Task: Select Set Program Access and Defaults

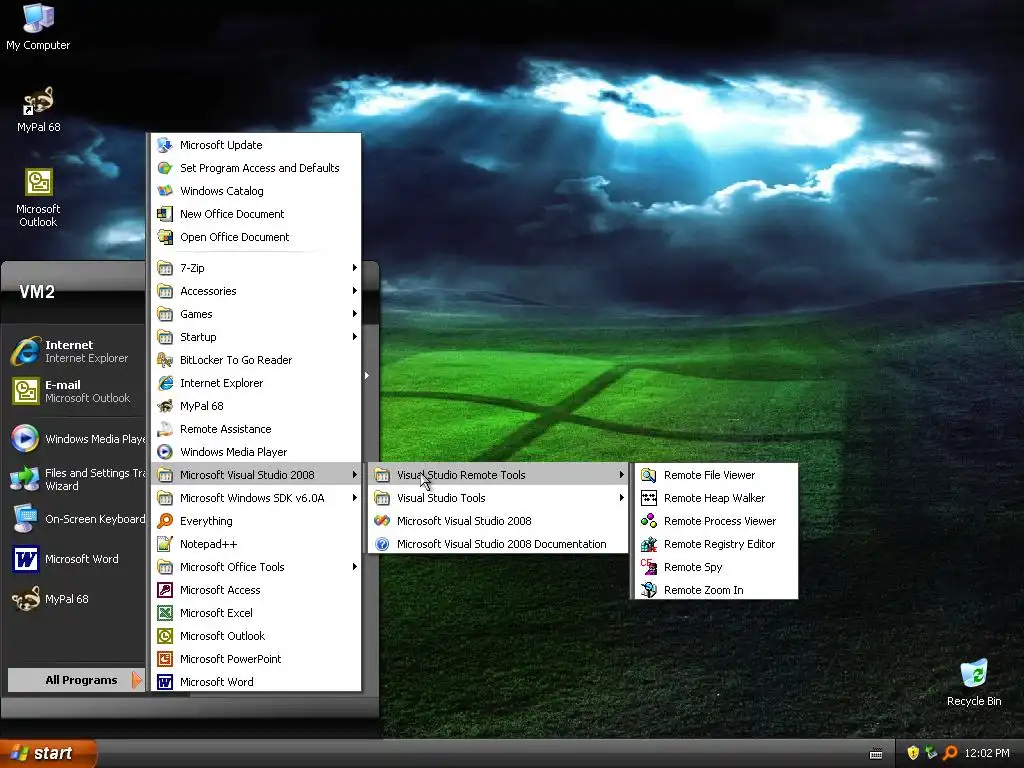Action: tap(256, 168)
